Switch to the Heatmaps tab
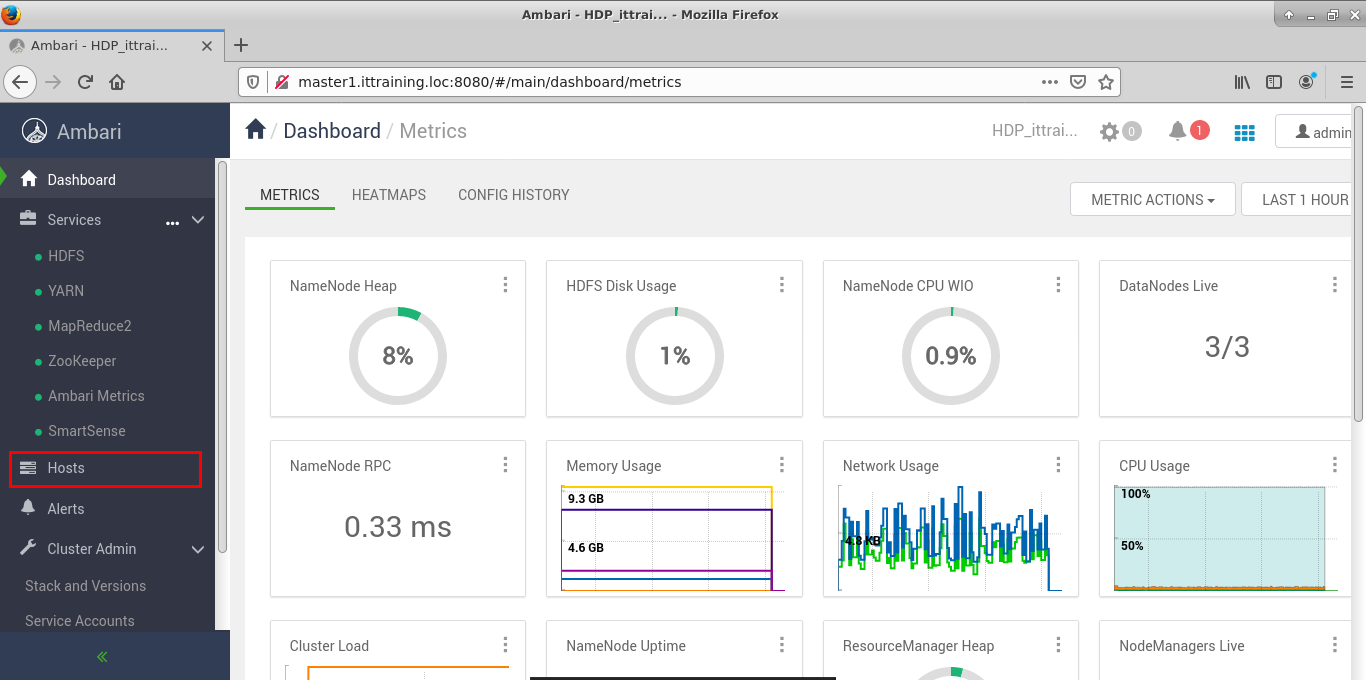The width and height of the screenshot is (1366, 680). [389, 195]
